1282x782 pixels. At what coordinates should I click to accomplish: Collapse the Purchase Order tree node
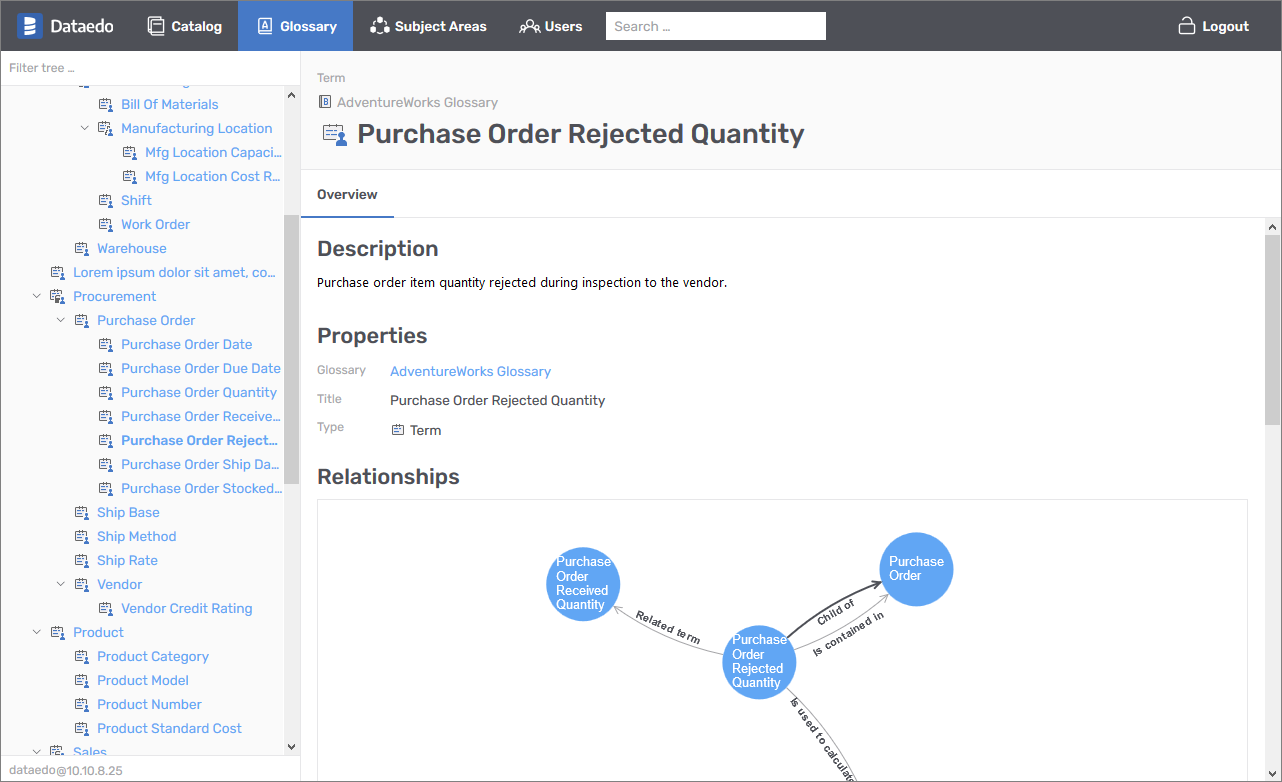point(61,320)
